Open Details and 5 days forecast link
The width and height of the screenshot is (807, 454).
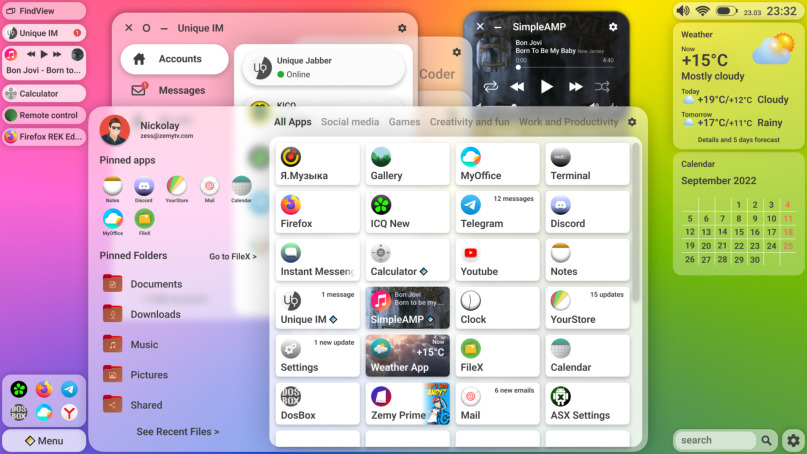tap(738, 139)
